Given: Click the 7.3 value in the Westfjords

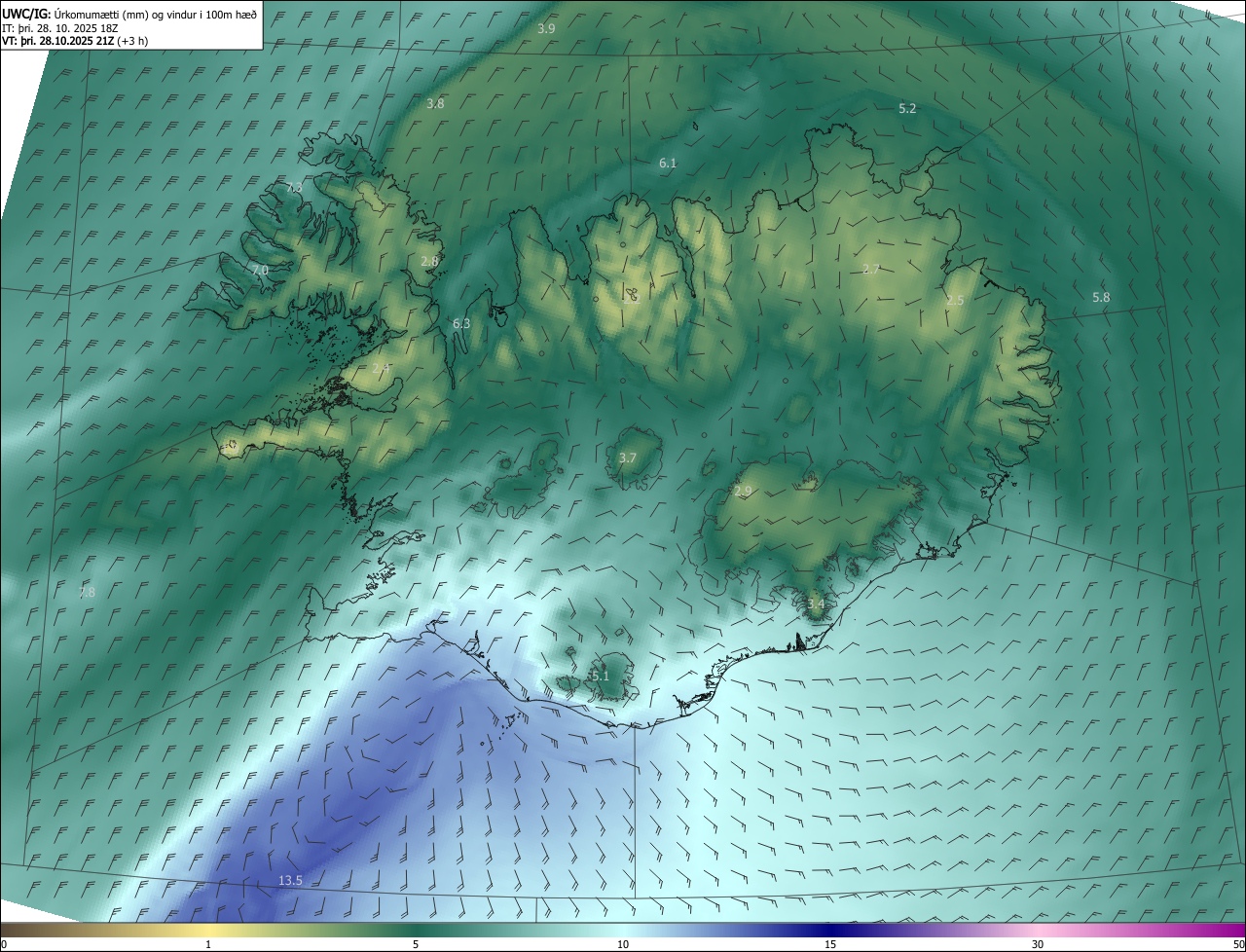Looking at the screenshot, I should pos(294,187).
